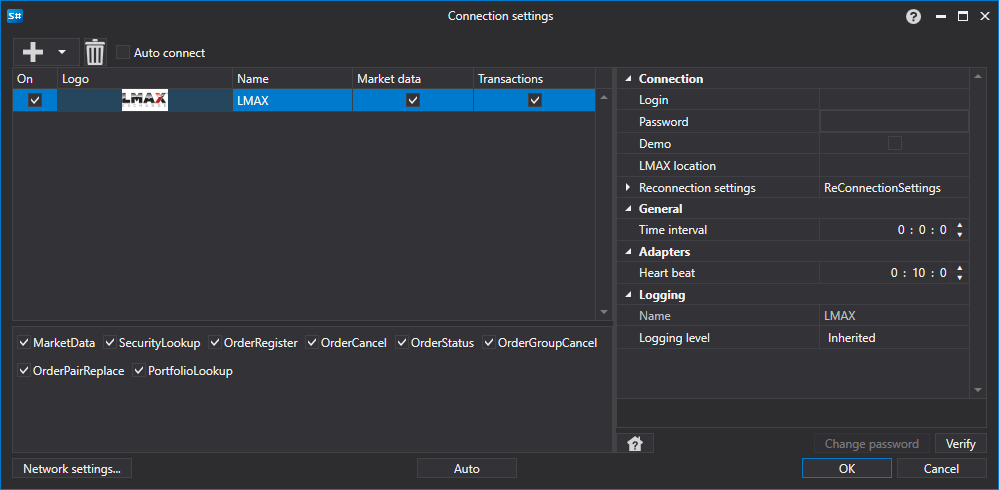This screenshot has width=999, height=490.
Task: Collapse the Logging property group
Action: 628,296
